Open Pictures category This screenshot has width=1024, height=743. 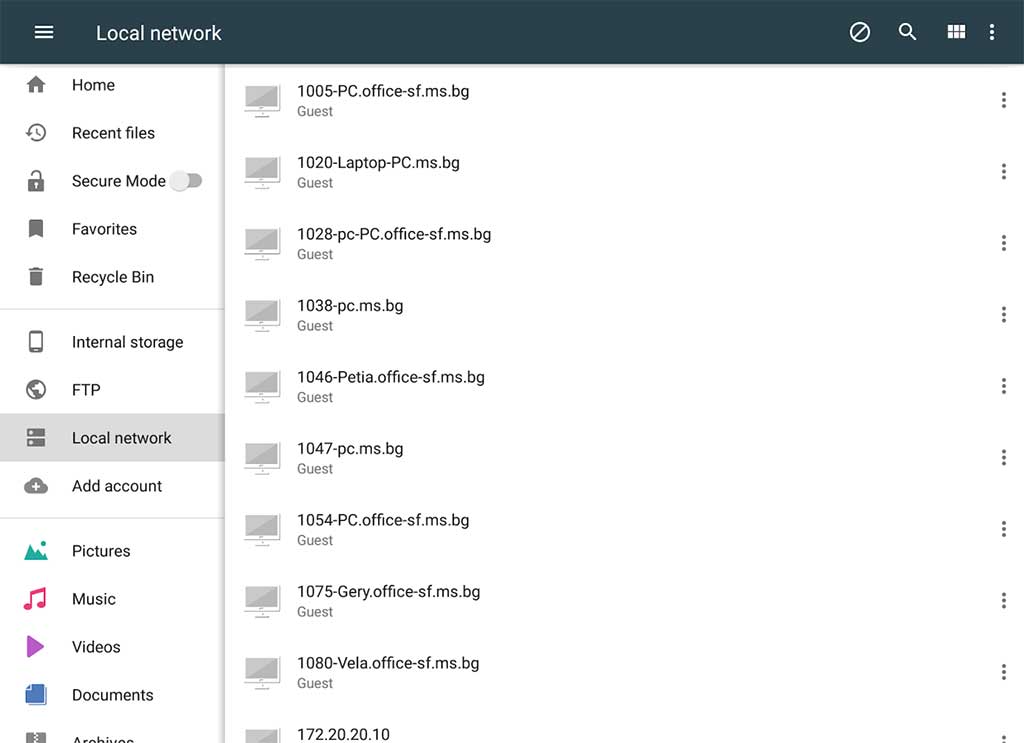112,550
